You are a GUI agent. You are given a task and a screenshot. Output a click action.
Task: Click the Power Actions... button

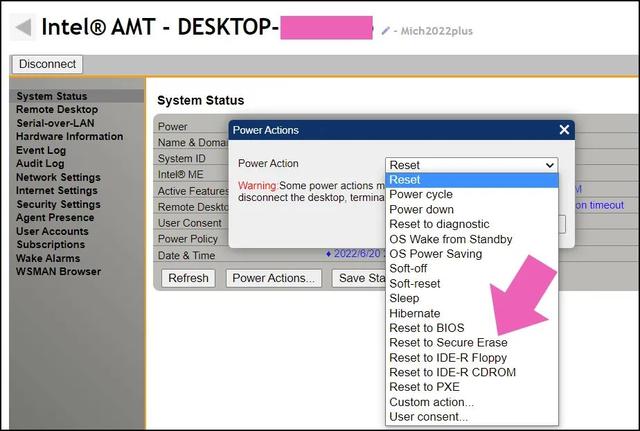click(273, 278)
